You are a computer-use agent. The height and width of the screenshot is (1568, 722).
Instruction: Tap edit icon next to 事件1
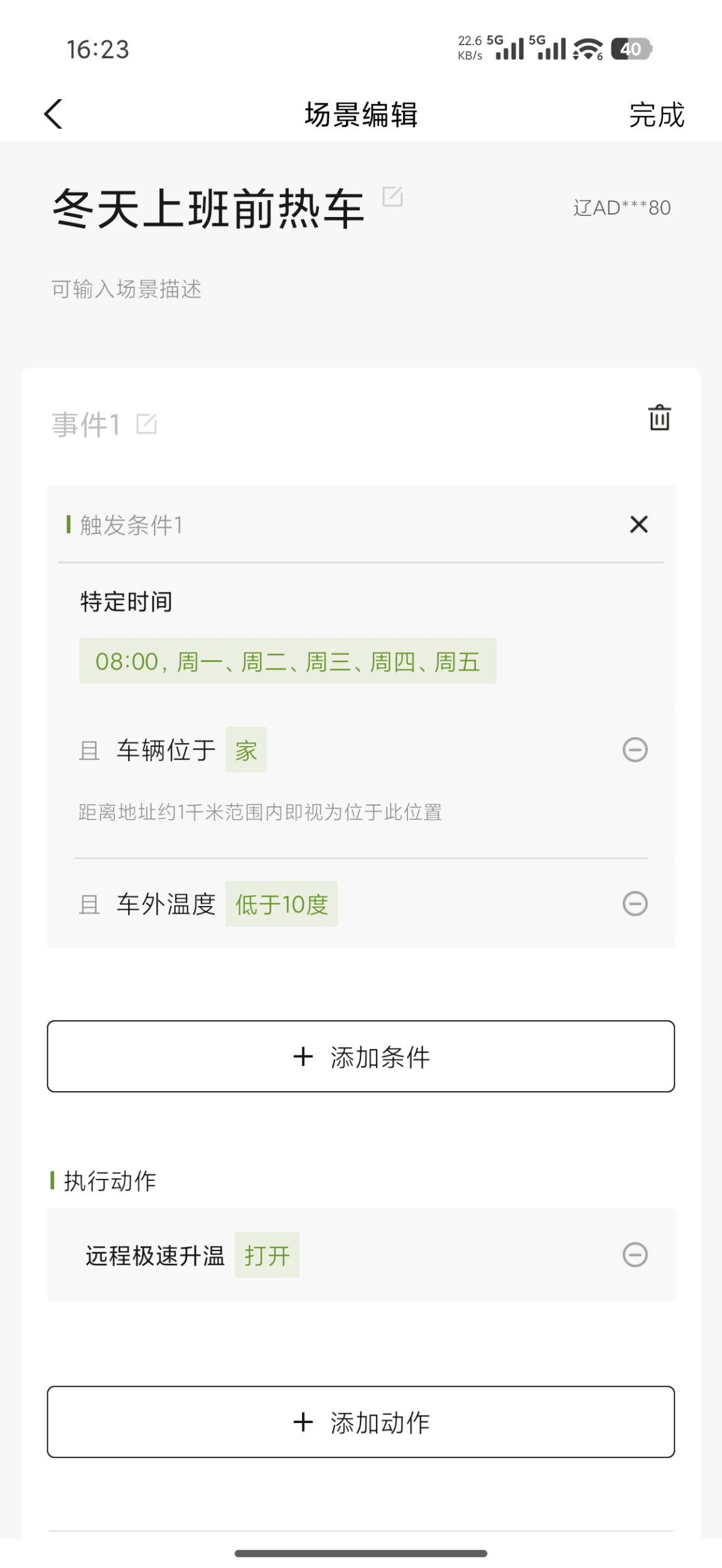(x=146, y=425)
